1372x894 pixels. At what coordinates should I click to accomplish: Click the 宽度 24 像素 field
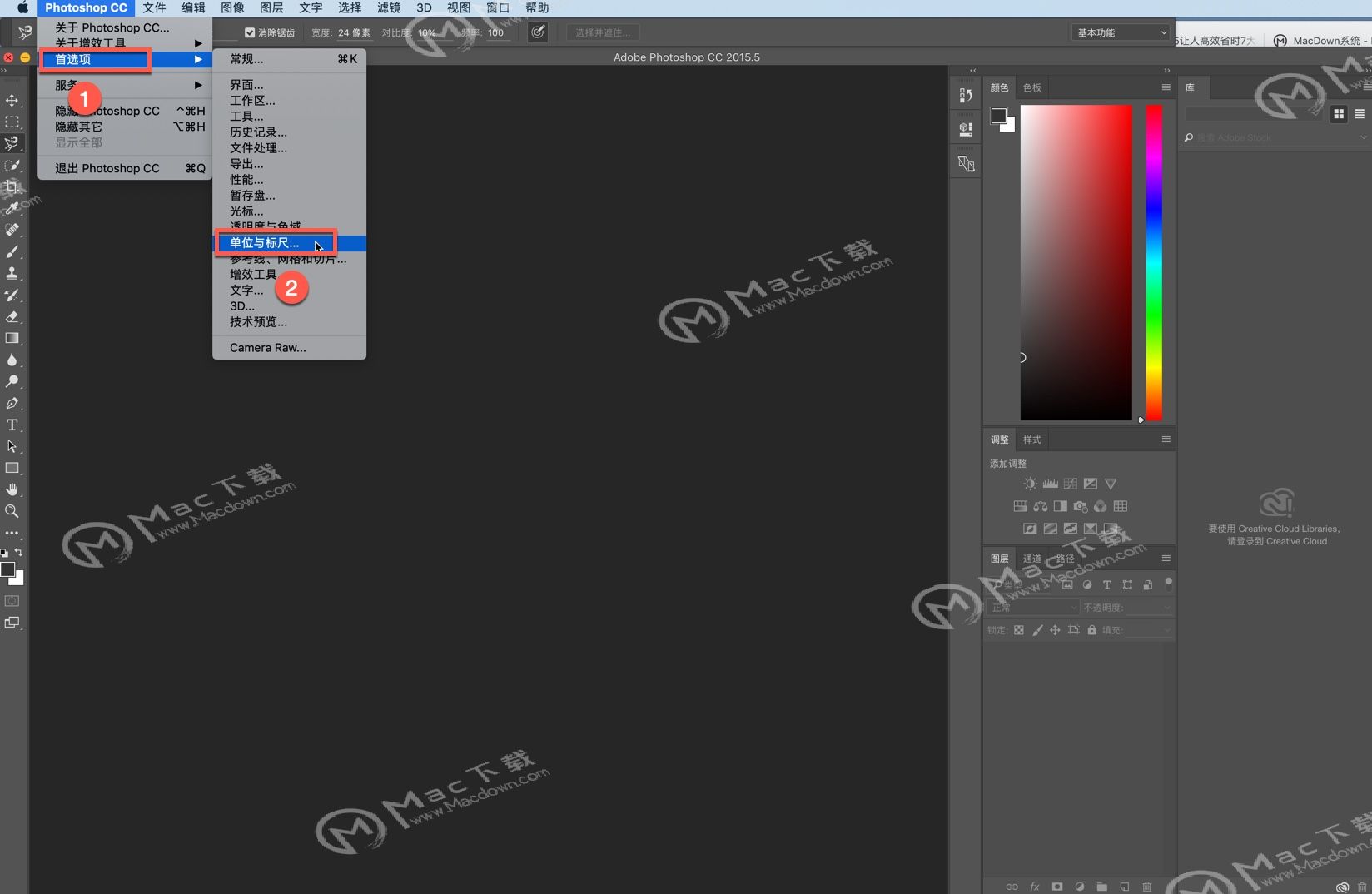(355, 32)
